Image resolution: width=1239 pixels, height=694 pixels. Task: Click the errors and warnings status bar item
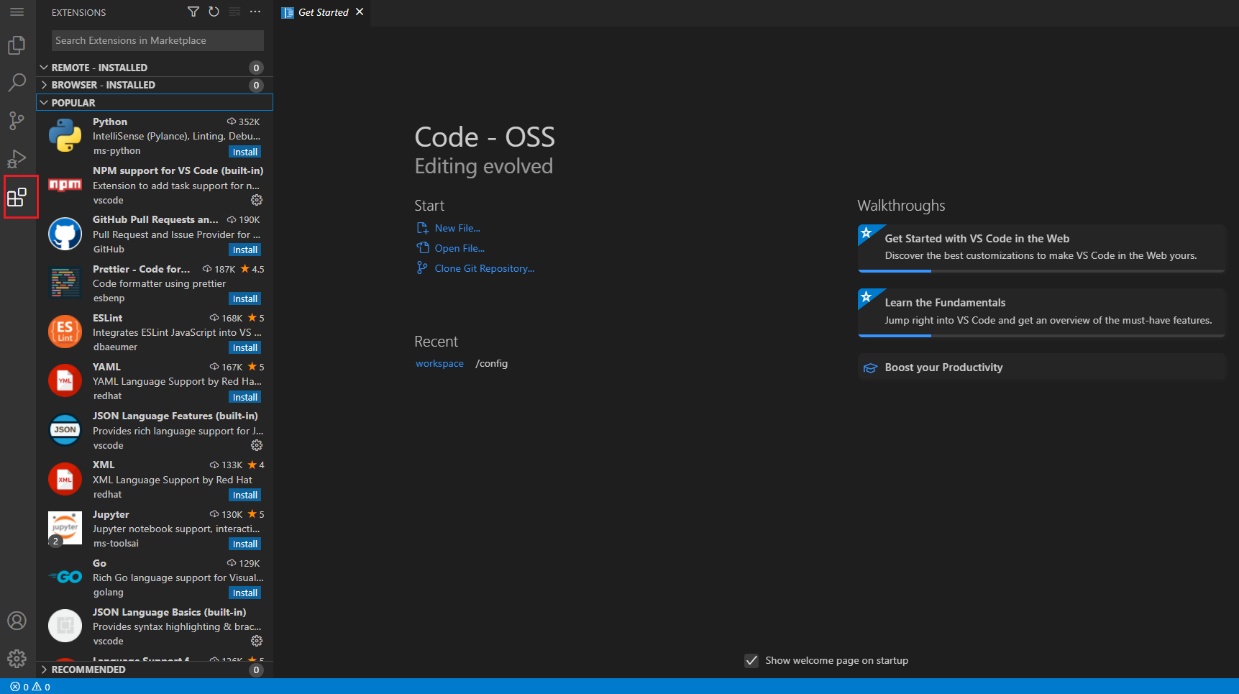coord(30,687)
